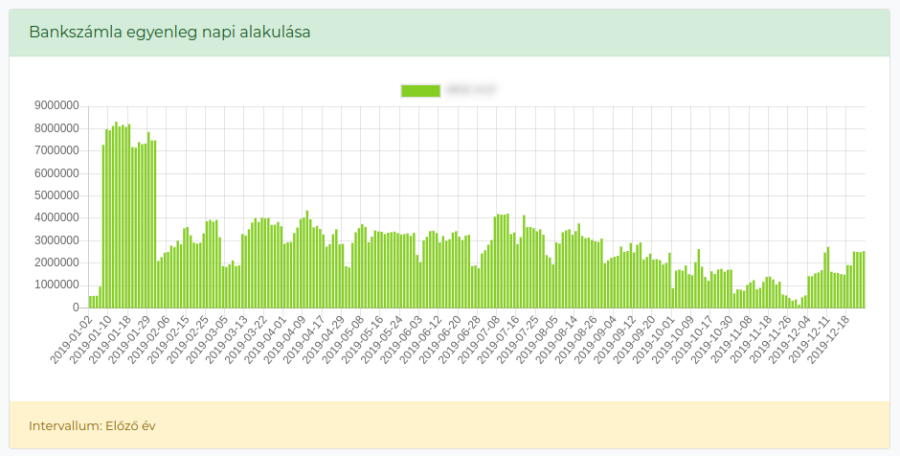Click 'Intervallum: Előző év' footer text
The image size is (900, 456).
pyautogui.click(x=92, y=426)
